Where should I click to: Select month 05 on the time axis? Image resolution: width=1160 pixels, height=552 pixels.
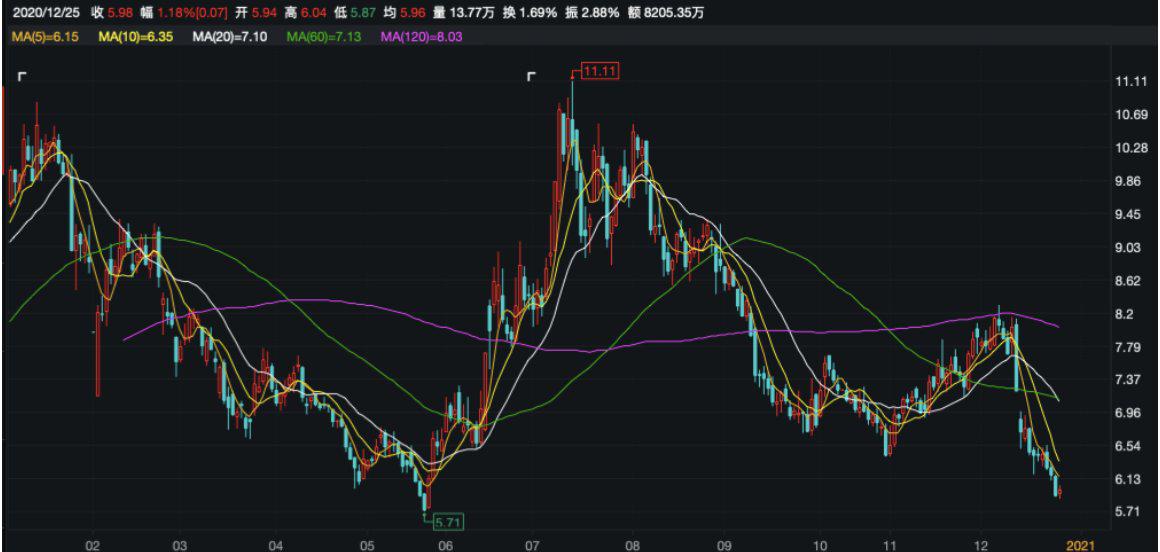point(368,545)
